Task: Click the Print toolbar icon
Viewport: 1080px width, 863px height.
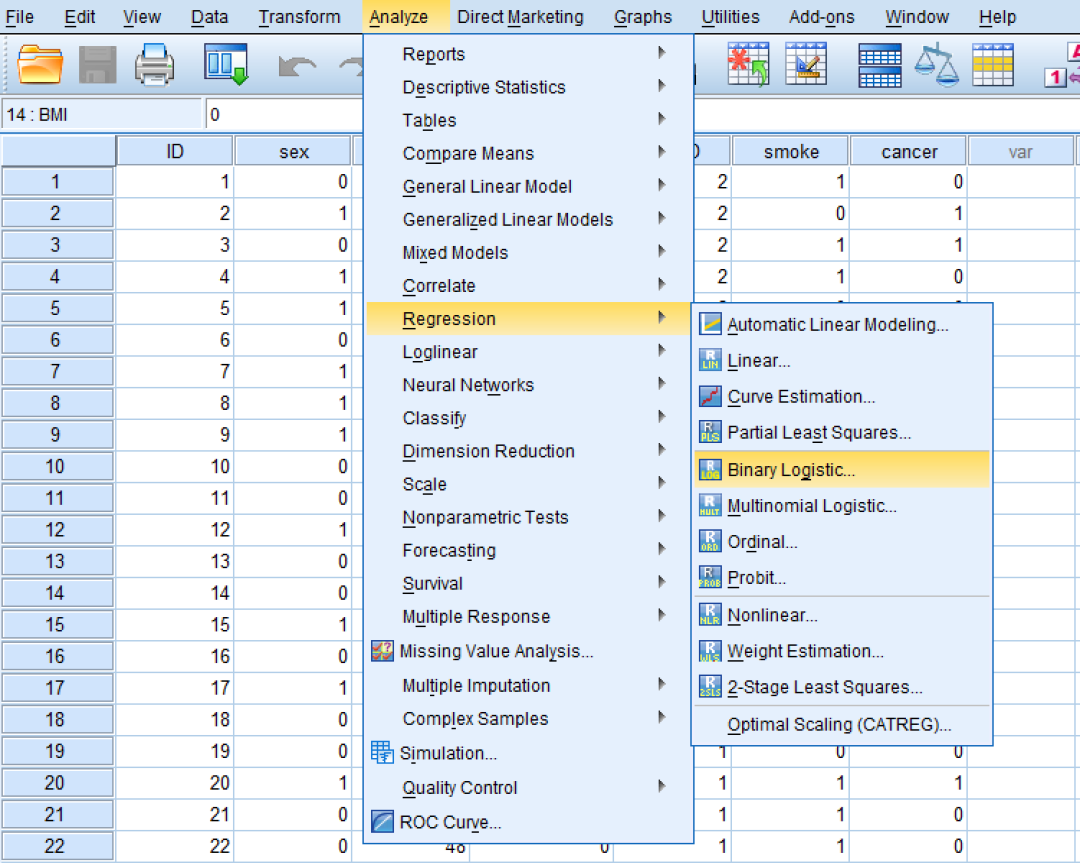Action: (x=154, y=64)
